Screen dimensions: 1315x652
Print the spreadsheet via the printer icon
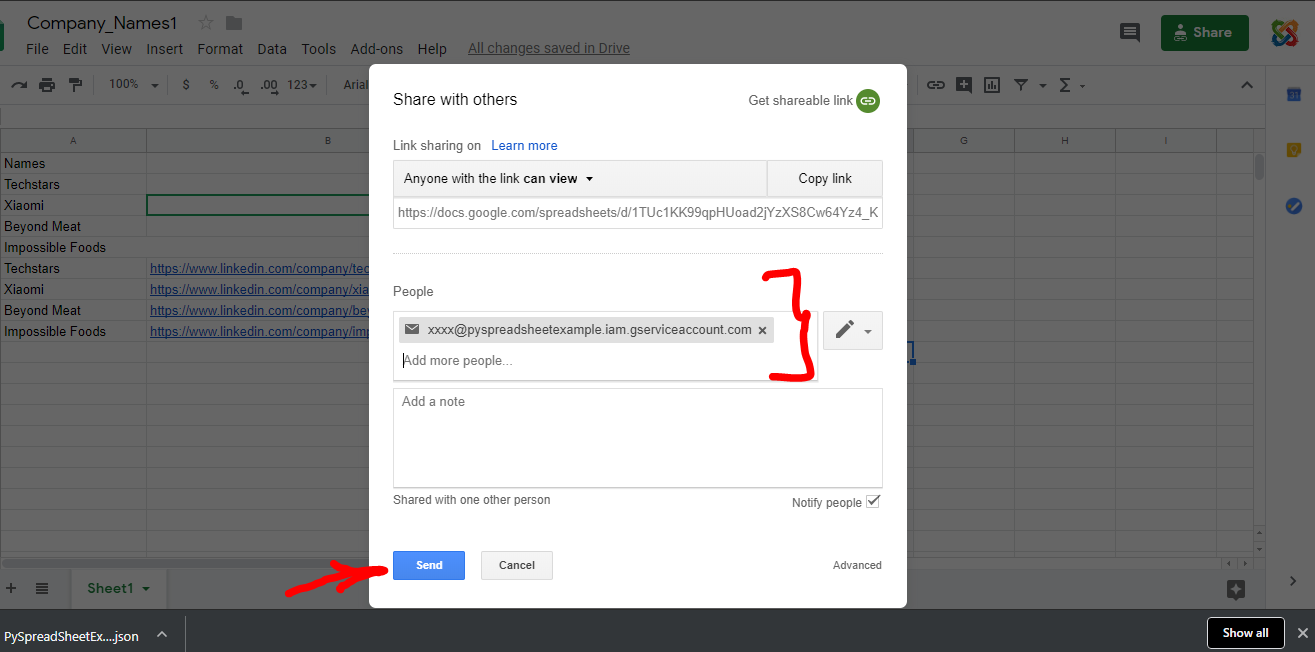click(x=47, y=85)
